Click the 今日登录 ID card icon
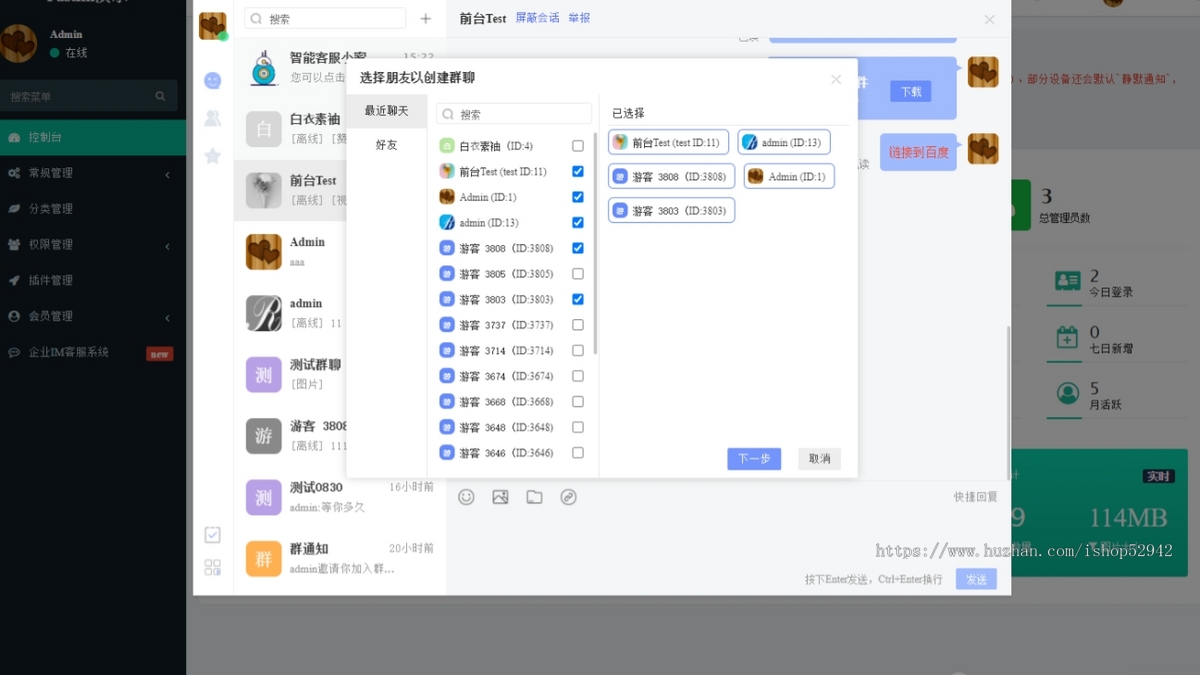 [1068, 282]
